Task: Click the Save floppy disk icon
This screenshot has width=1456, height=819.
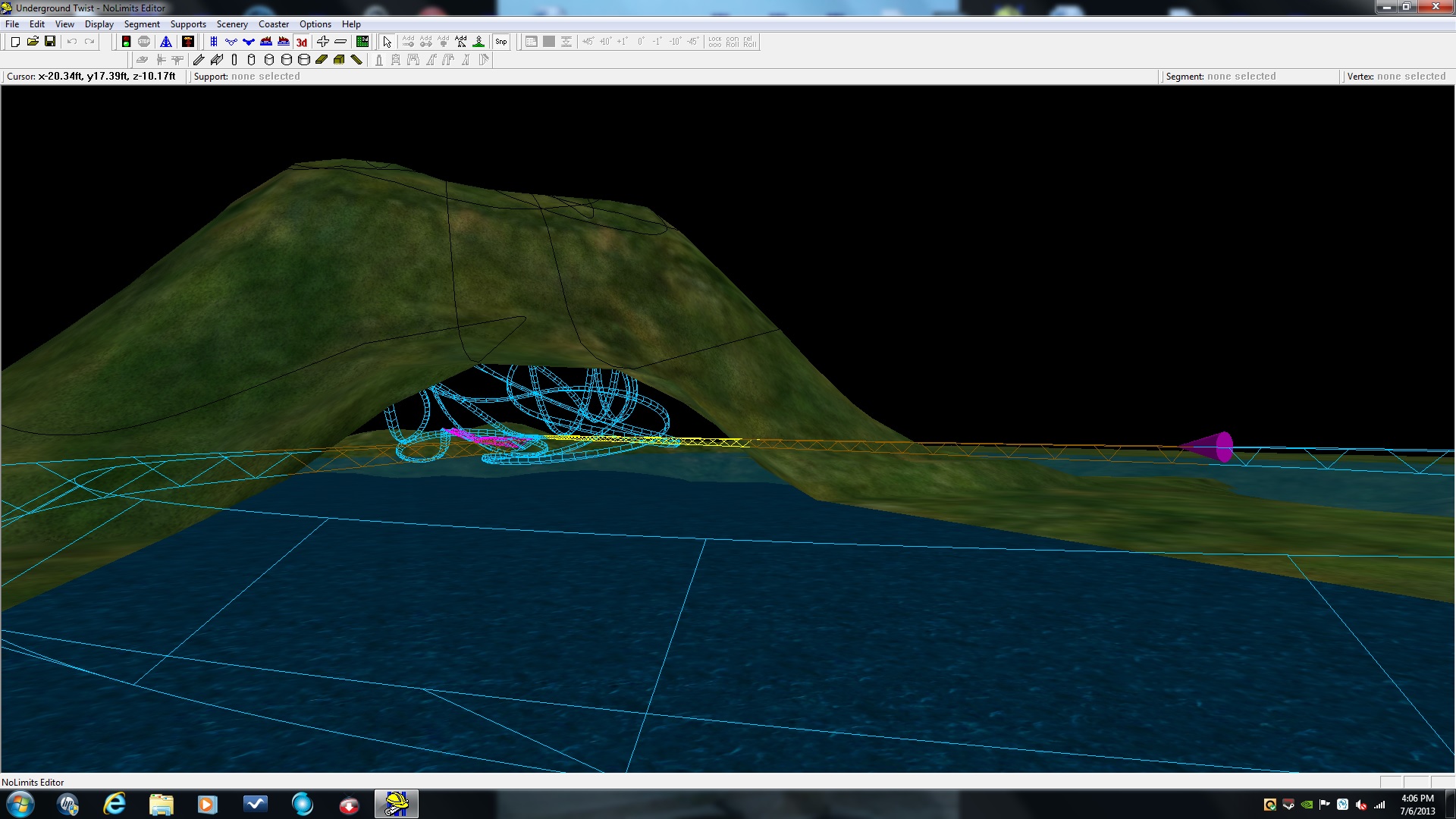Action: [x=50, y=42]
